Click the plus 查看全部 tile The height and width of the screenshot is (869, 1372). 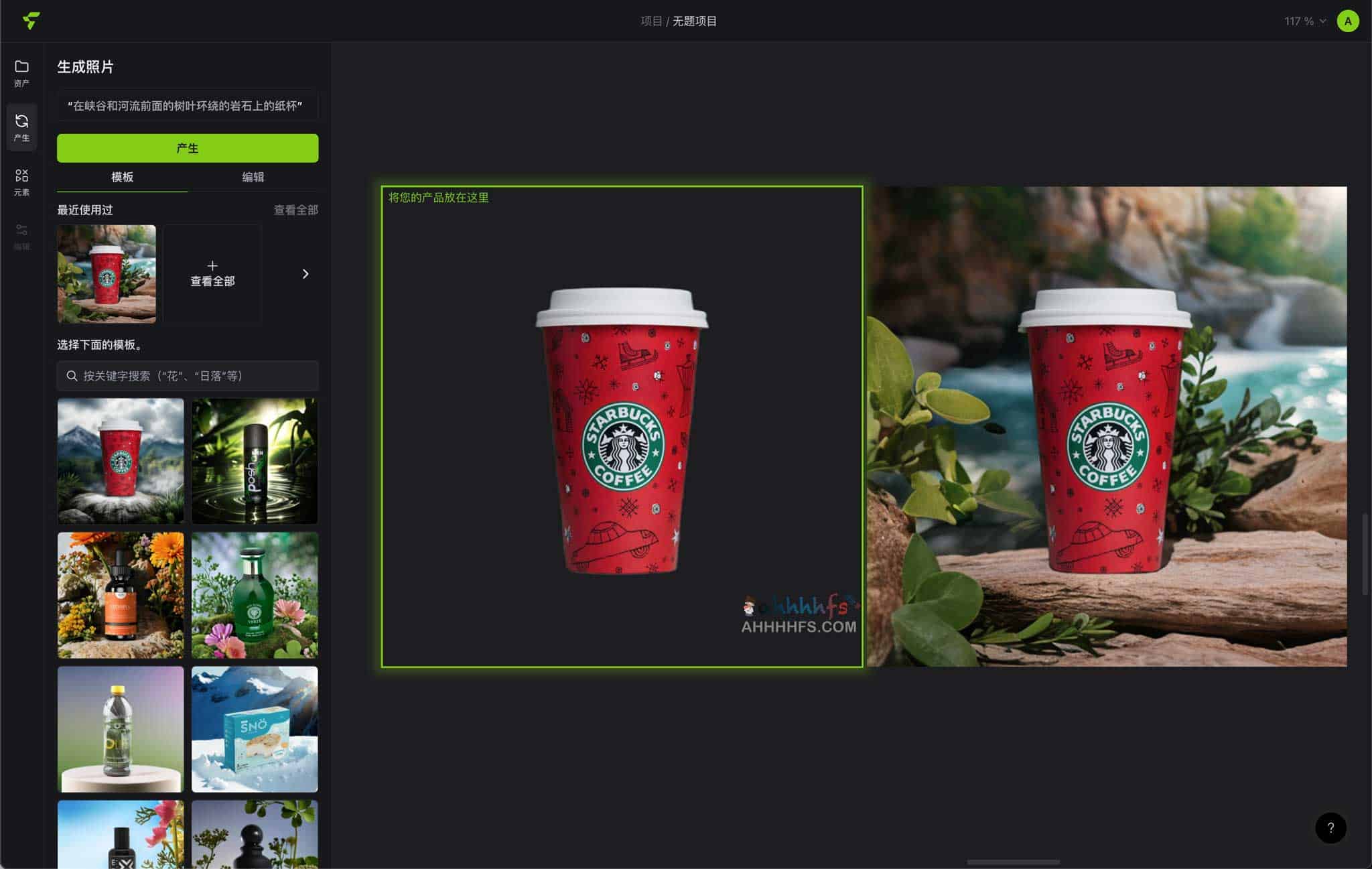click(212, 273)
